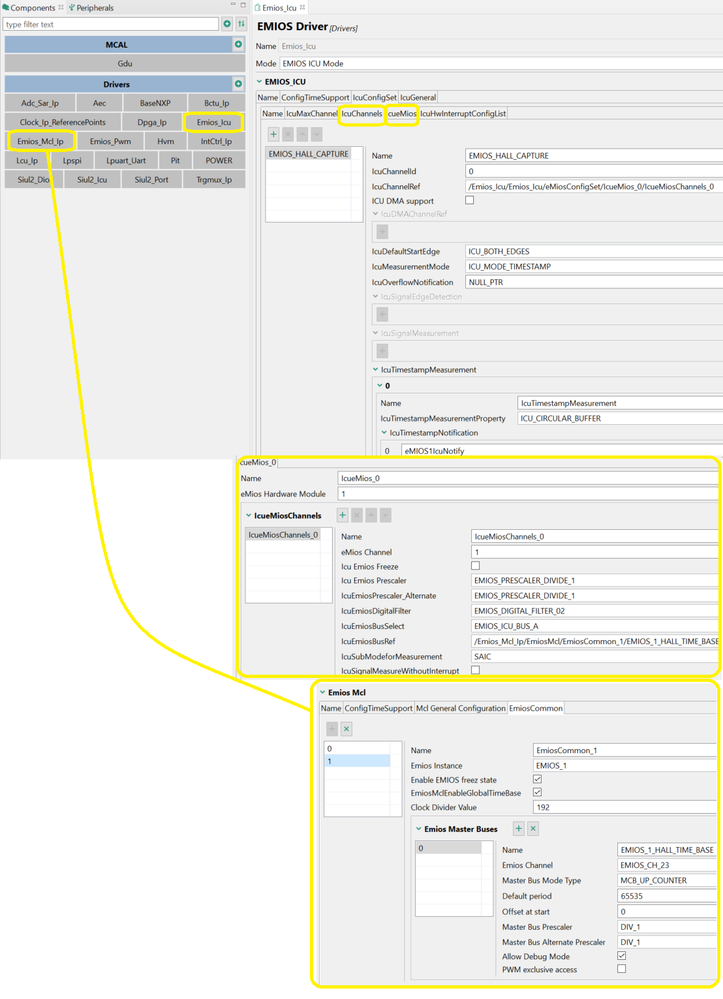Click the type filter text field
The width and height of the screenshot is (723, 999).
[x=111, y=24]
